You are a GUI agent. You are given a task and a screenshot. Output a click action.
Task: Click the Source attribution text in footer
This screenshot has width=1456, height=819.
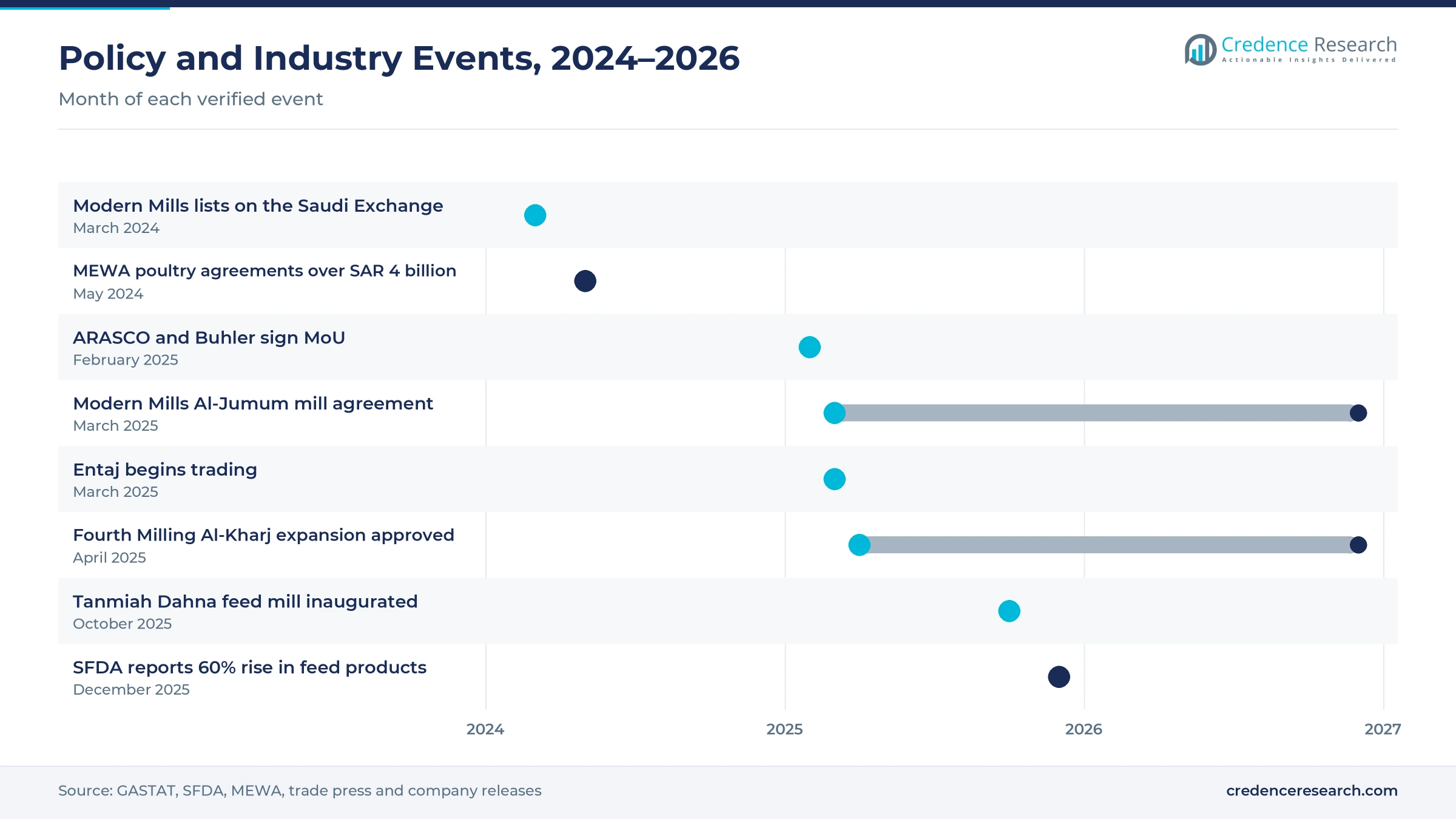pyautogui.click(x=300, y=790)
